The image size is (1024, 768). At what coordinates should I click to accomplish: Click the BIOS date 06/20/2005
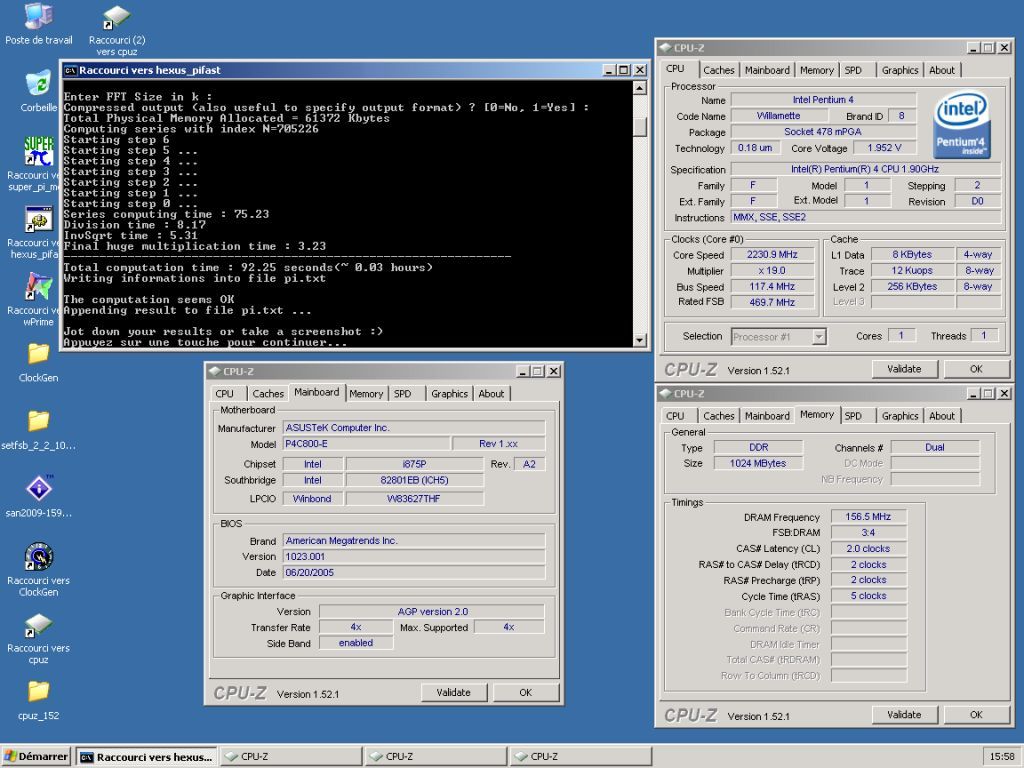tap(414, 572)
